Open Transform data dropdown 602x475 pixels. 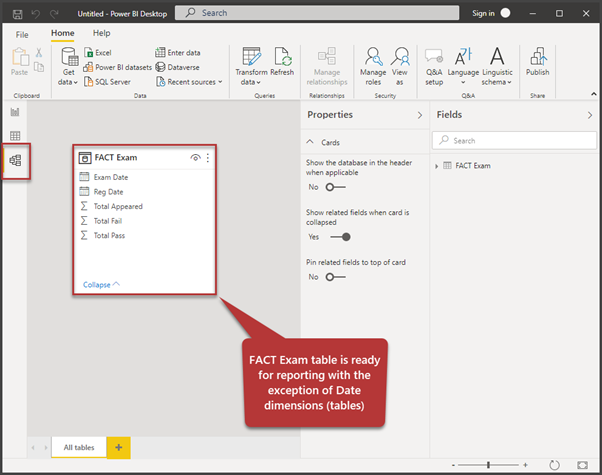pos(251,66)
